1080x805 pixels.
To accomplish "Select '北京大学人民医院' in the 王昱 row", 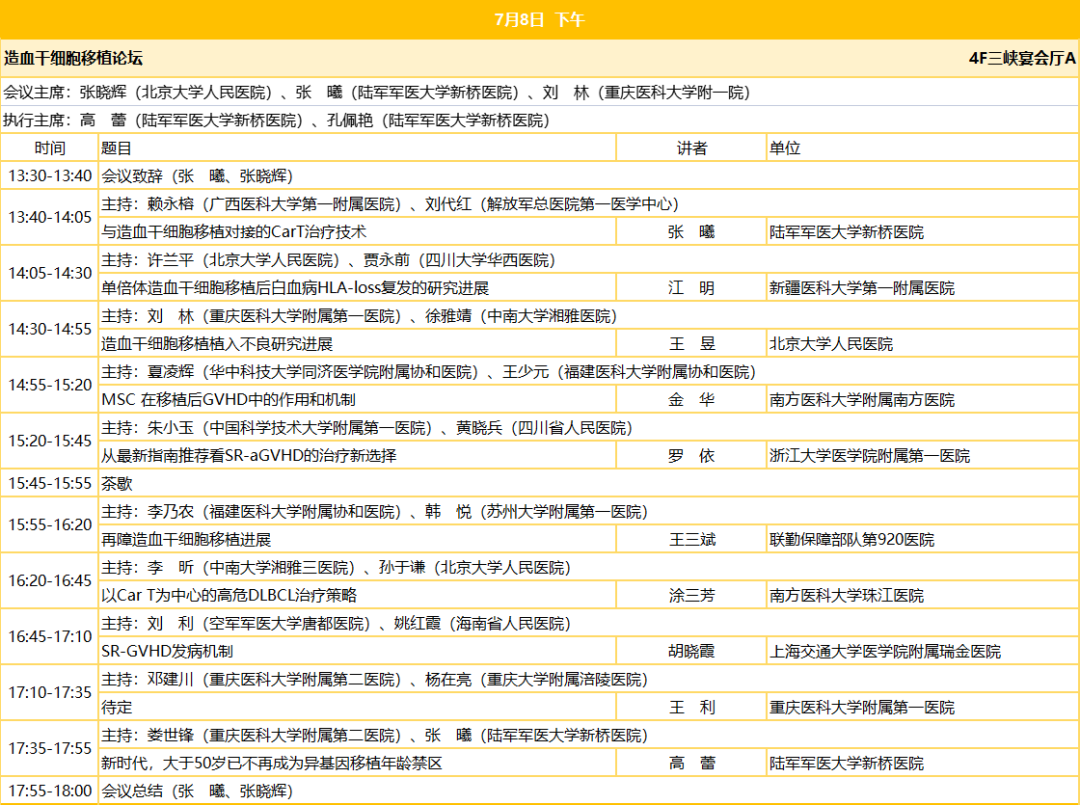I will coord(923,344).
